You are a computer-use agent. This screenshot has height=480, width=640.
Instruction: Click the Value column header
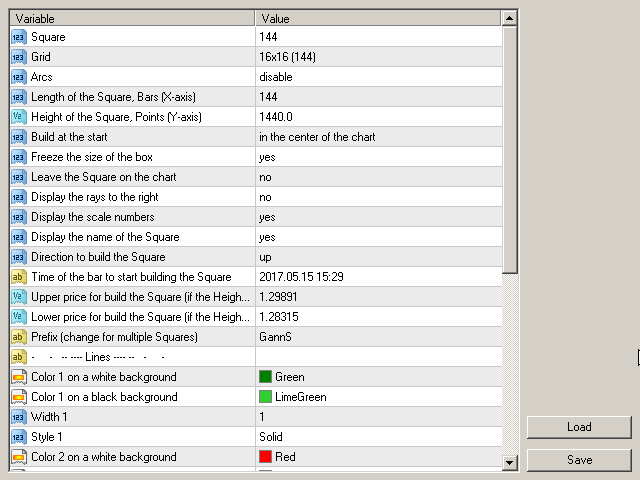378,18
